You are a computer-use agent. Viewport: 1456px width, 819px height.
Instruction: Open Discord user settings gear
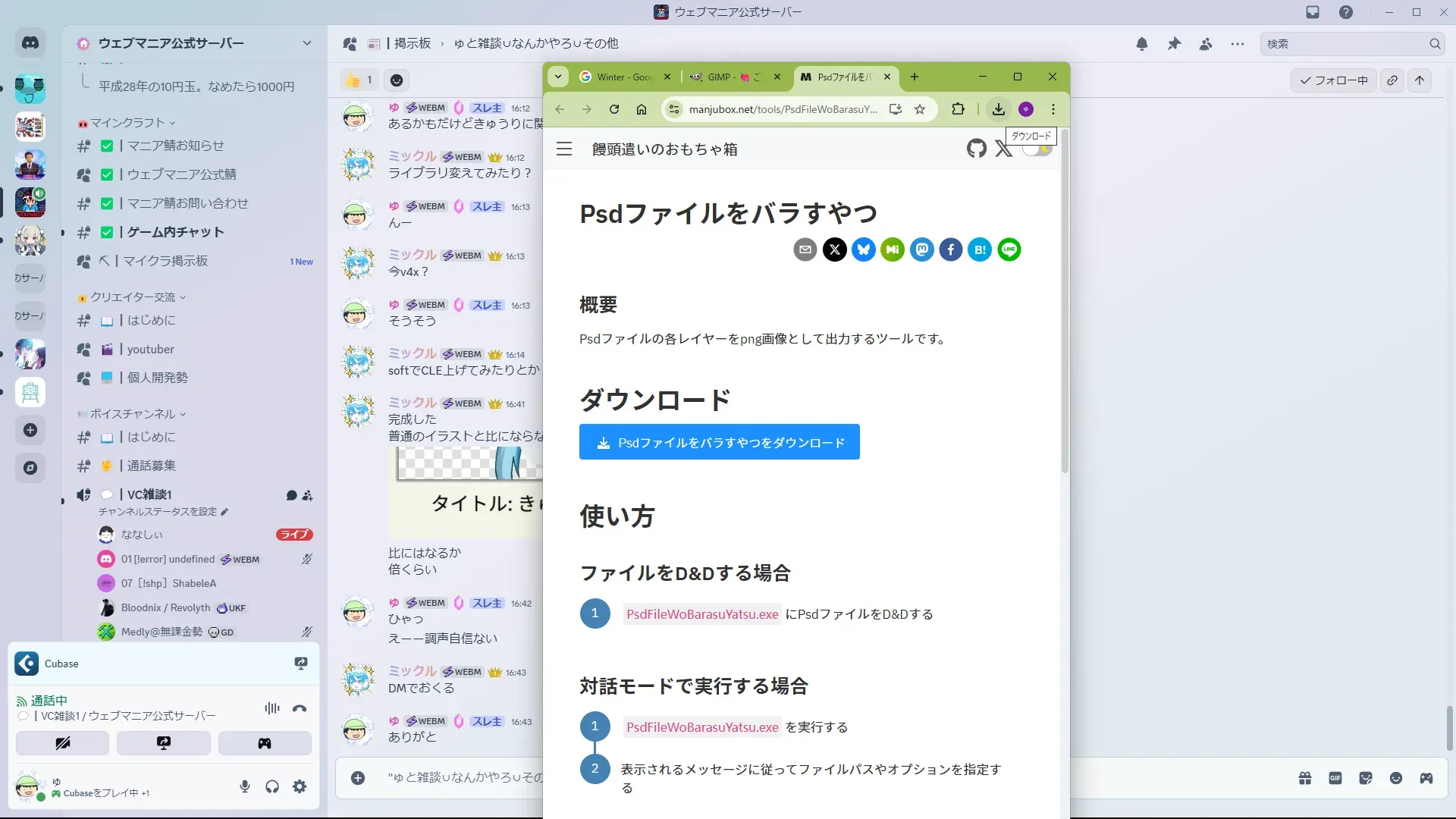[300, 786]
